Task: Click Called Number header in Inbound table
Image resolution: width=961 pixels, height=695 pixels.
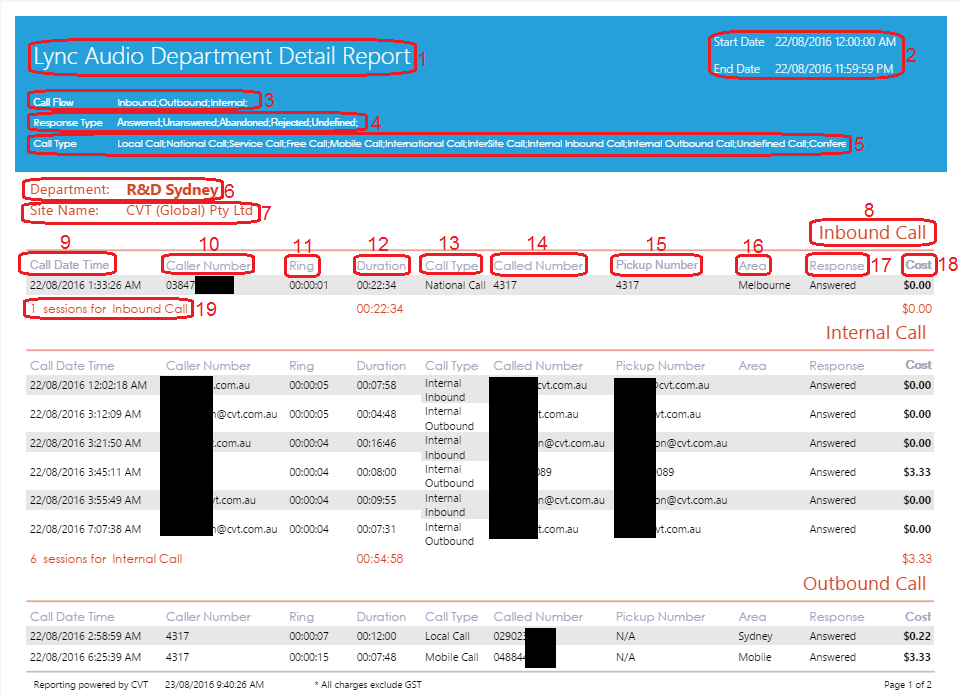Action: [538, 265]
